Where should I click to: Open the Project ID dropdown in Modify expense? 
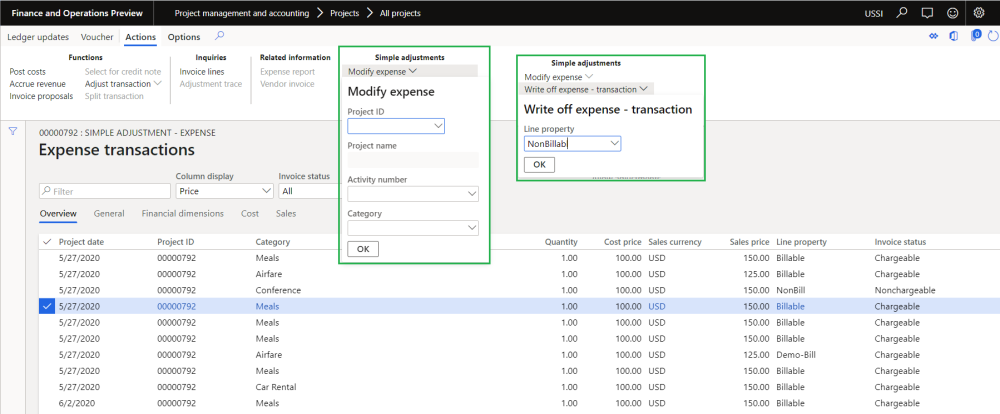pyautogui.click(x=439, y=127)
